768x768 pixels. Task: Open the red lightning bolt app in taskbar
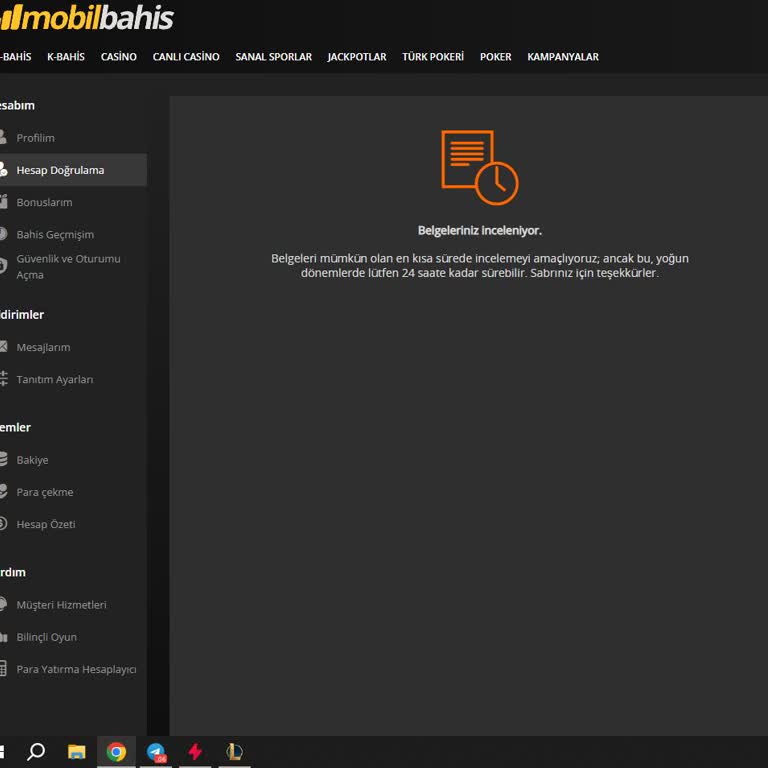click(x=195, y=751)
